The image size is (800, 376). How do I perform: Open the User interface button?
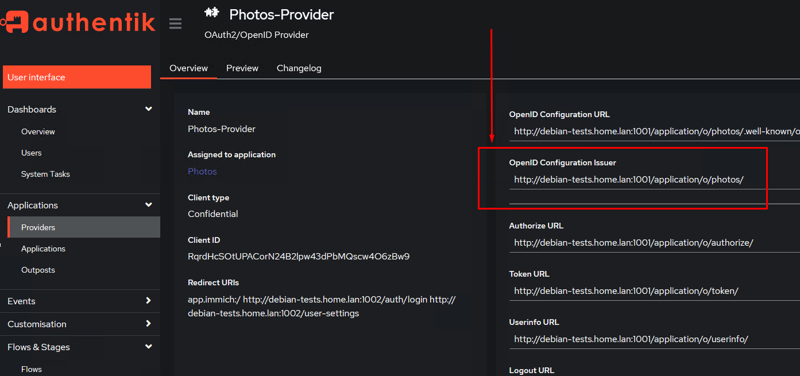tap(77, 77)
